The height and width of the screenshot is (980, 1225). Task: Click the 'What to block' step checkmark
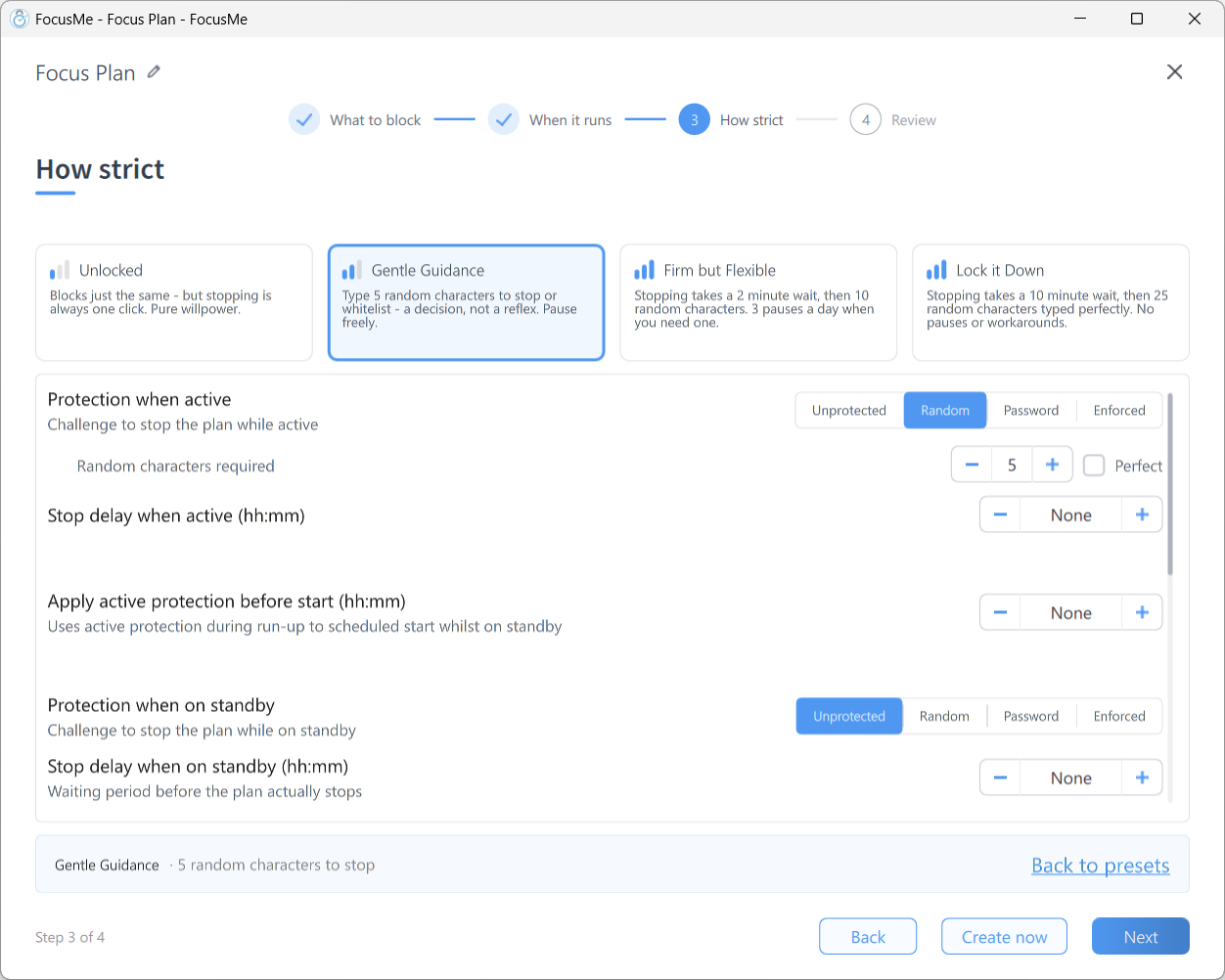(x=304, y=119)
